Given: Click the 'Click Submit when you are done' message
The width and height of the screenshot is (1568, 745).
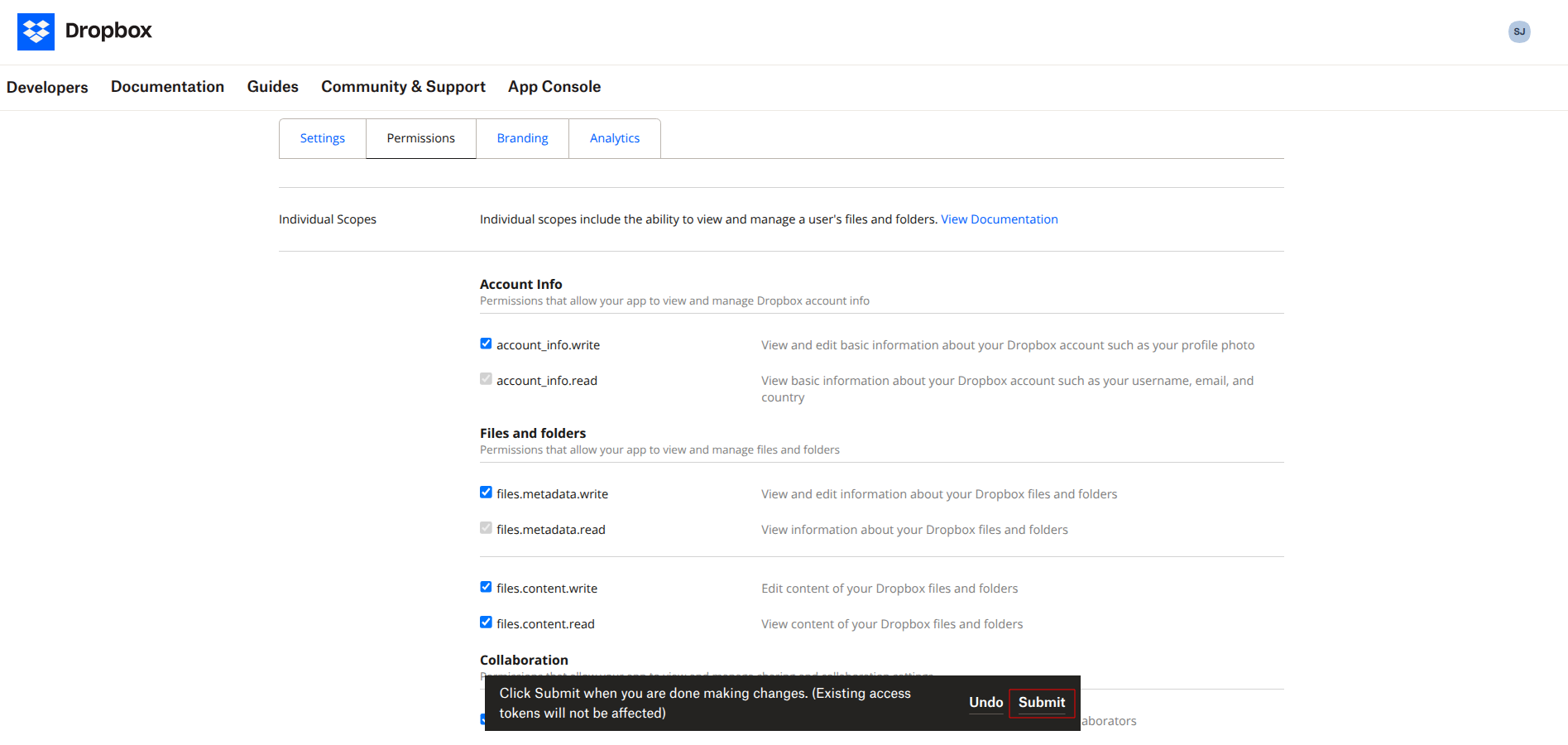Looking at the screenshot, I should click(x=705, y=704).
